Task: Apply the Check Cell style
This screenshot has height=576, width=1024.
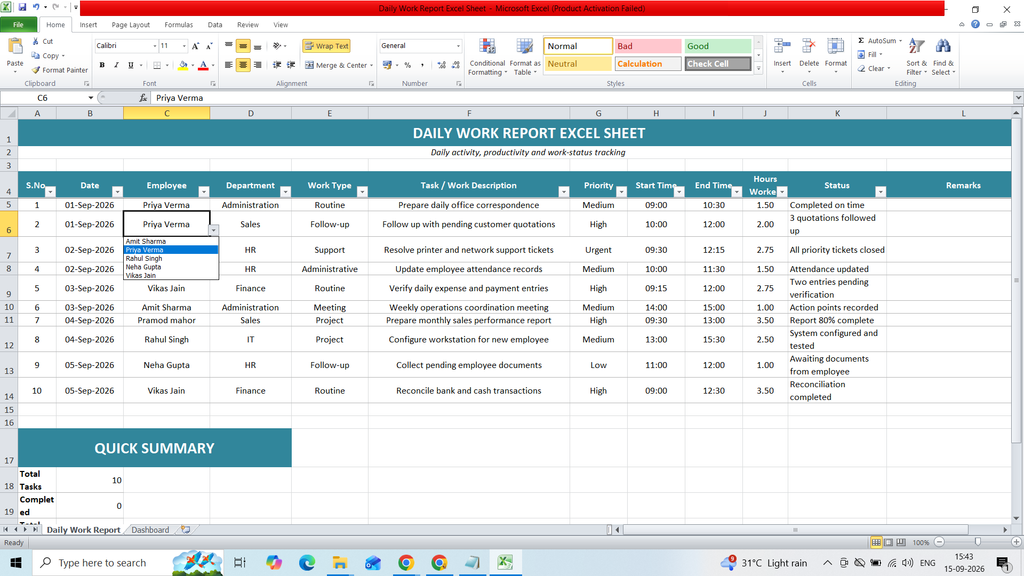Action: pyautogui.click(x=718, y=64)
